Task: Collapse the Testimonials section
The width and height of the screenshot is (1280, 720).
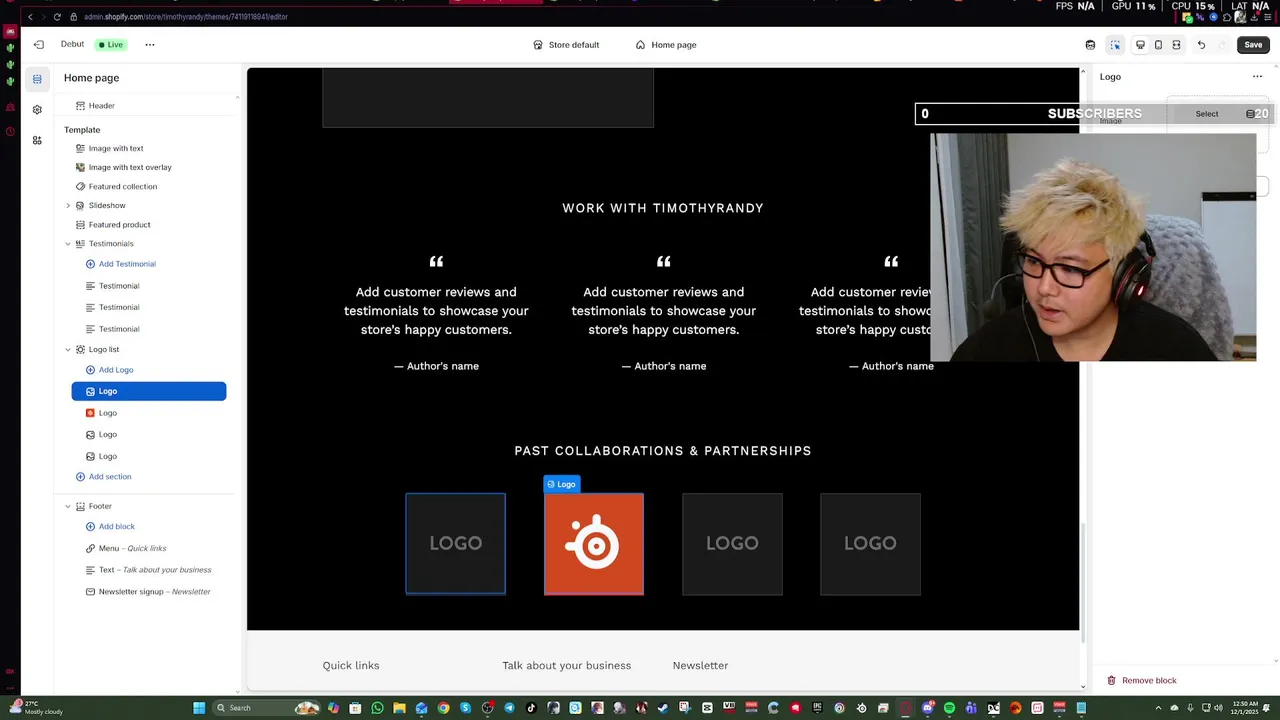Action: 68,244
